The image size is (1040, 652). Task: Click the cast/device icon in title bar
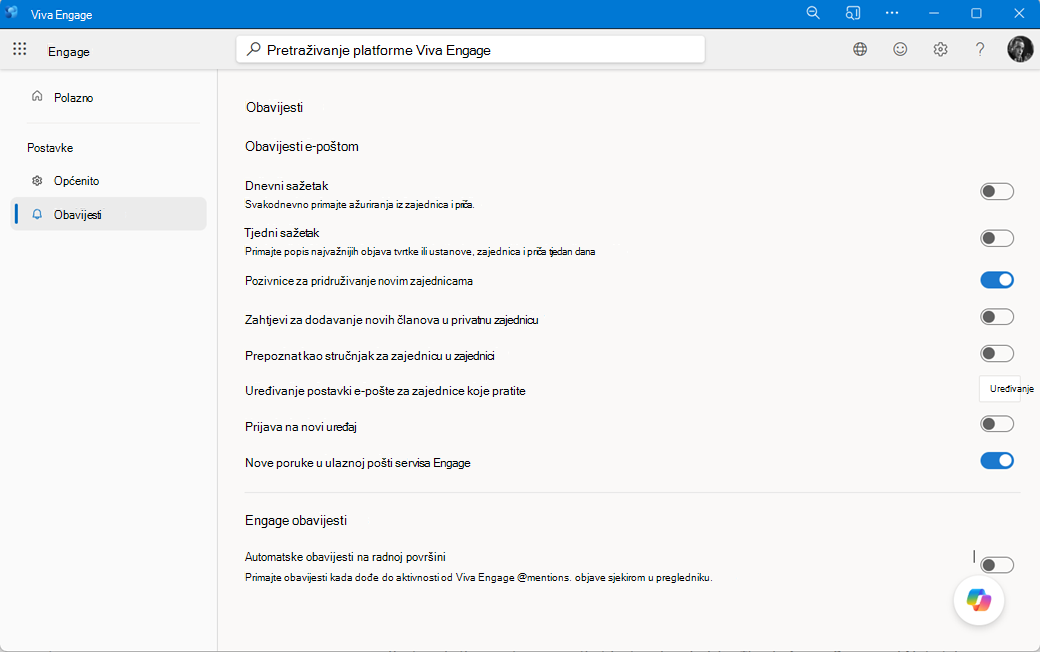click(853, 13)
